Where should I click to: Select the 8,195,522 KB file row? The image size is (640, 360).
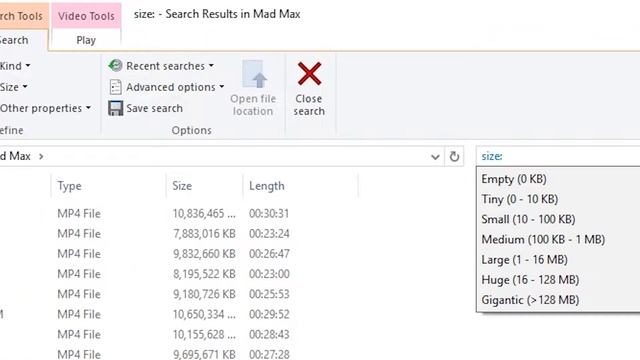coord(179,274)
